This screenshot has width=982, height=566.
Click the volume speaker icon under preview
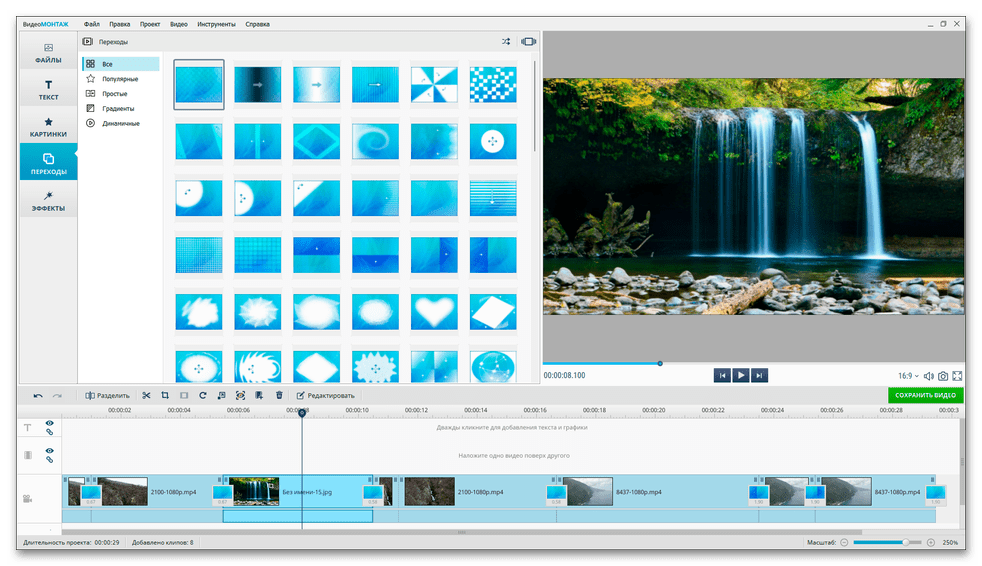click(928, 376)
